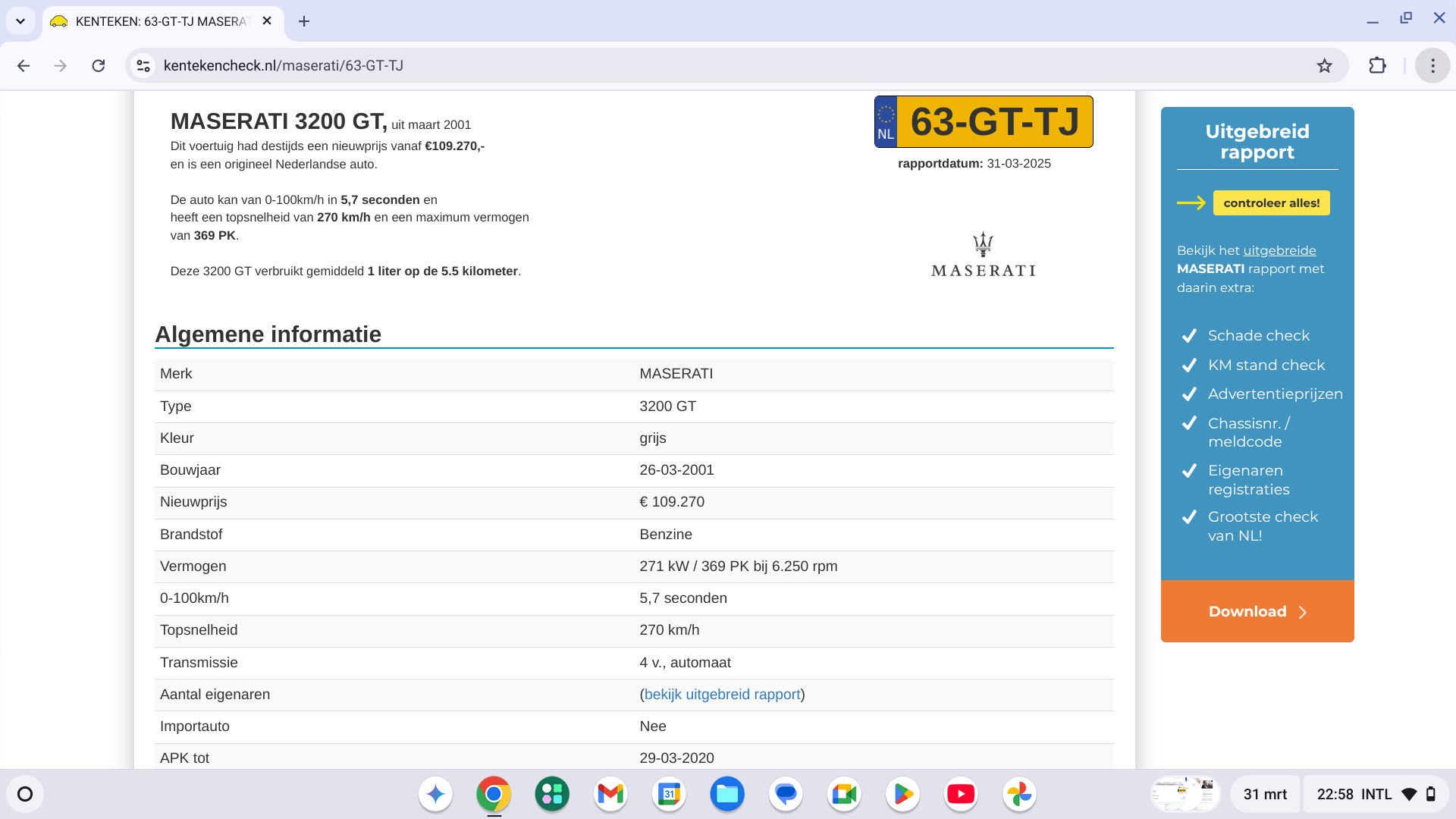1456x819 pixels.
Task: Open Google Chrome from the shelf
Action: coord(494,794)
